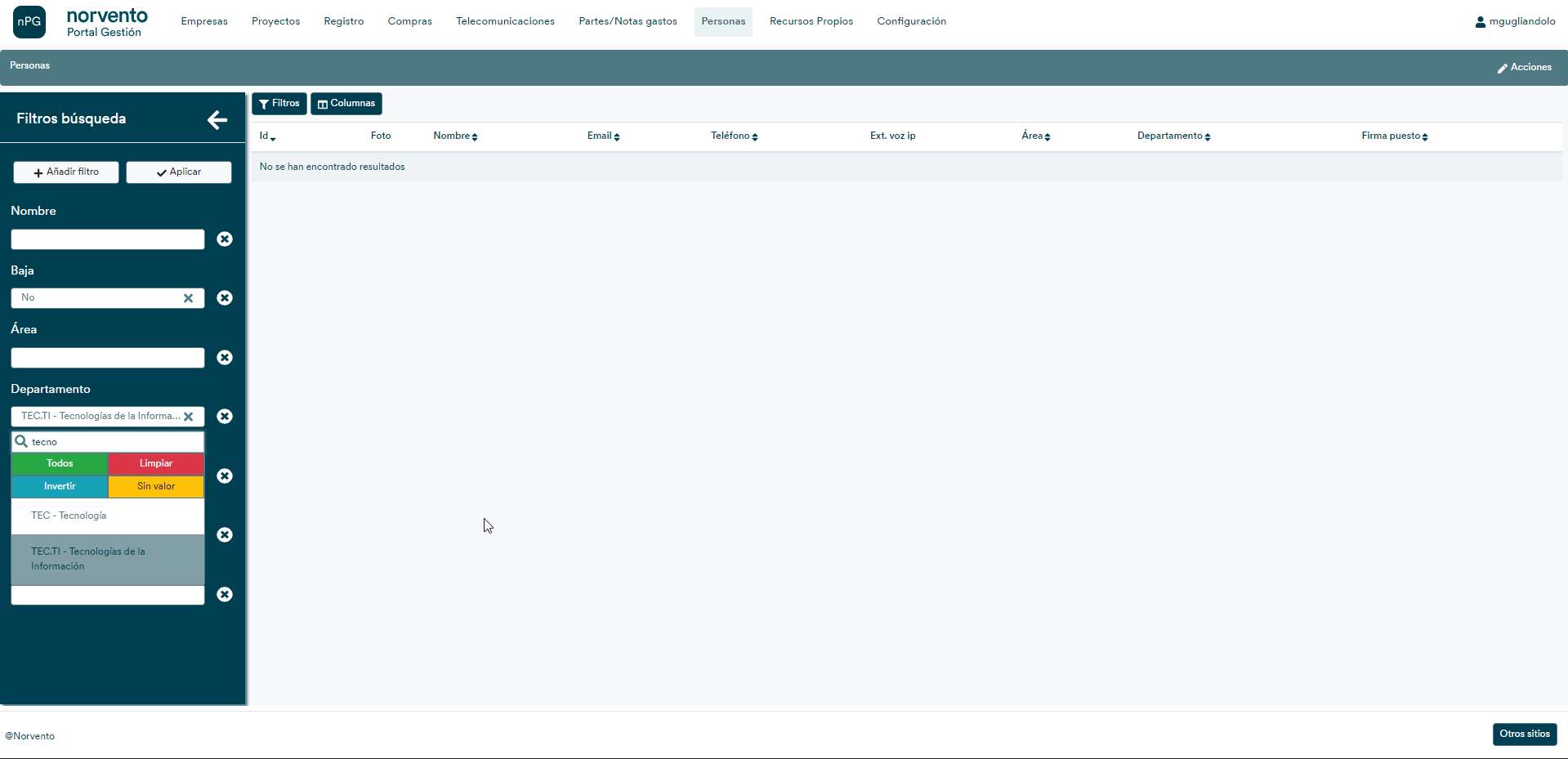1568x759 pixels.
Task: Remove the Nombre filter with circle-x
Action: pyautogui.click(x=225, y=239)
